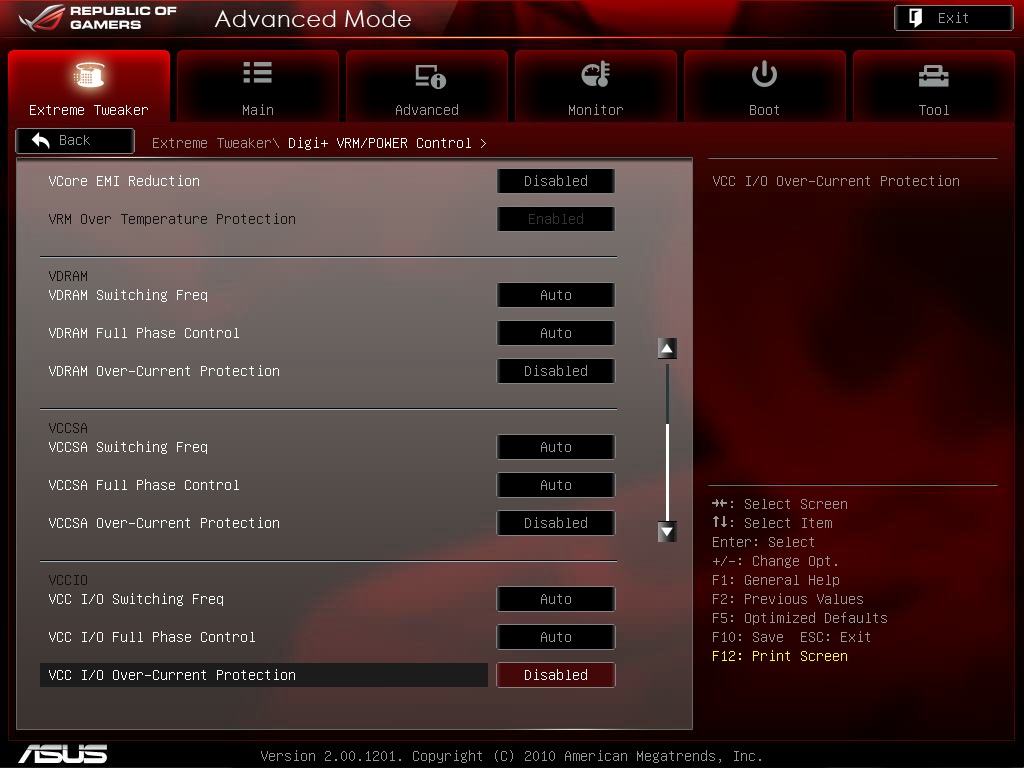This screenshot has height=768, width=1024.
Task: Open VCCSA Switching Freq Auto dropdown
Action: [556, 447]
